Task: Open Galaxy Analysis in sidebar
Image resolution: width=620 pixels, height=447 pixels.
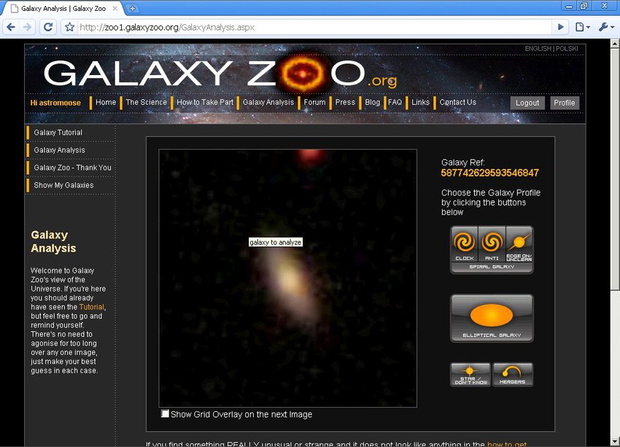Action: point(59,150)
